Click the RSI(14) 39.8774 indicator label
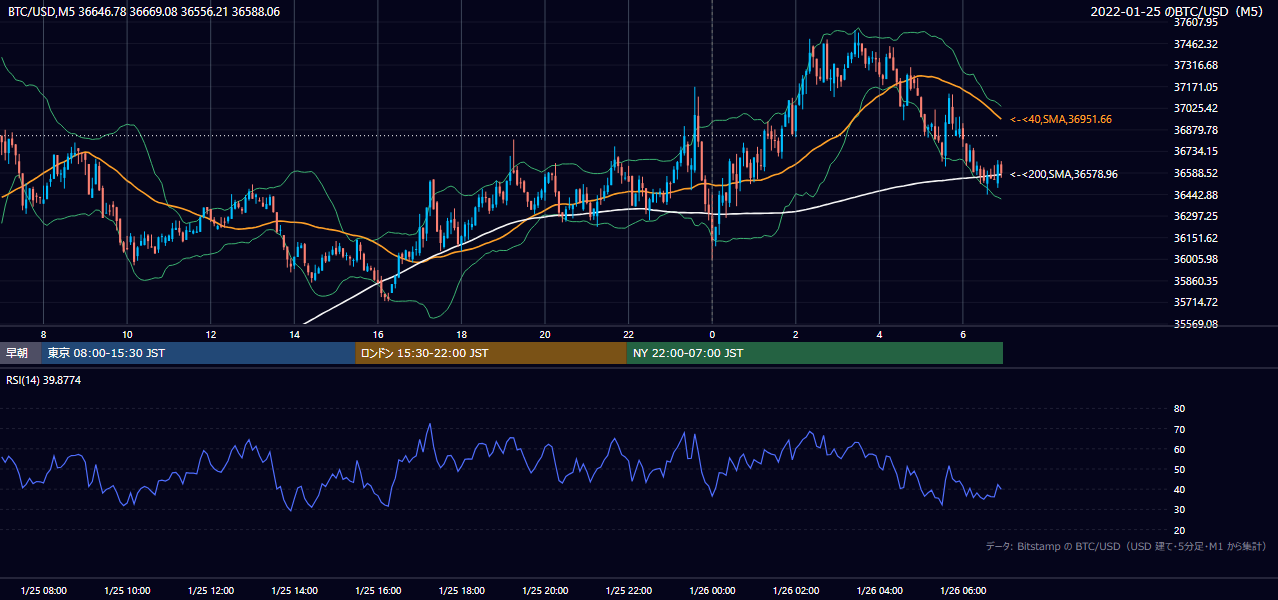Viewport: 1278px width, 600px height. 44,380
